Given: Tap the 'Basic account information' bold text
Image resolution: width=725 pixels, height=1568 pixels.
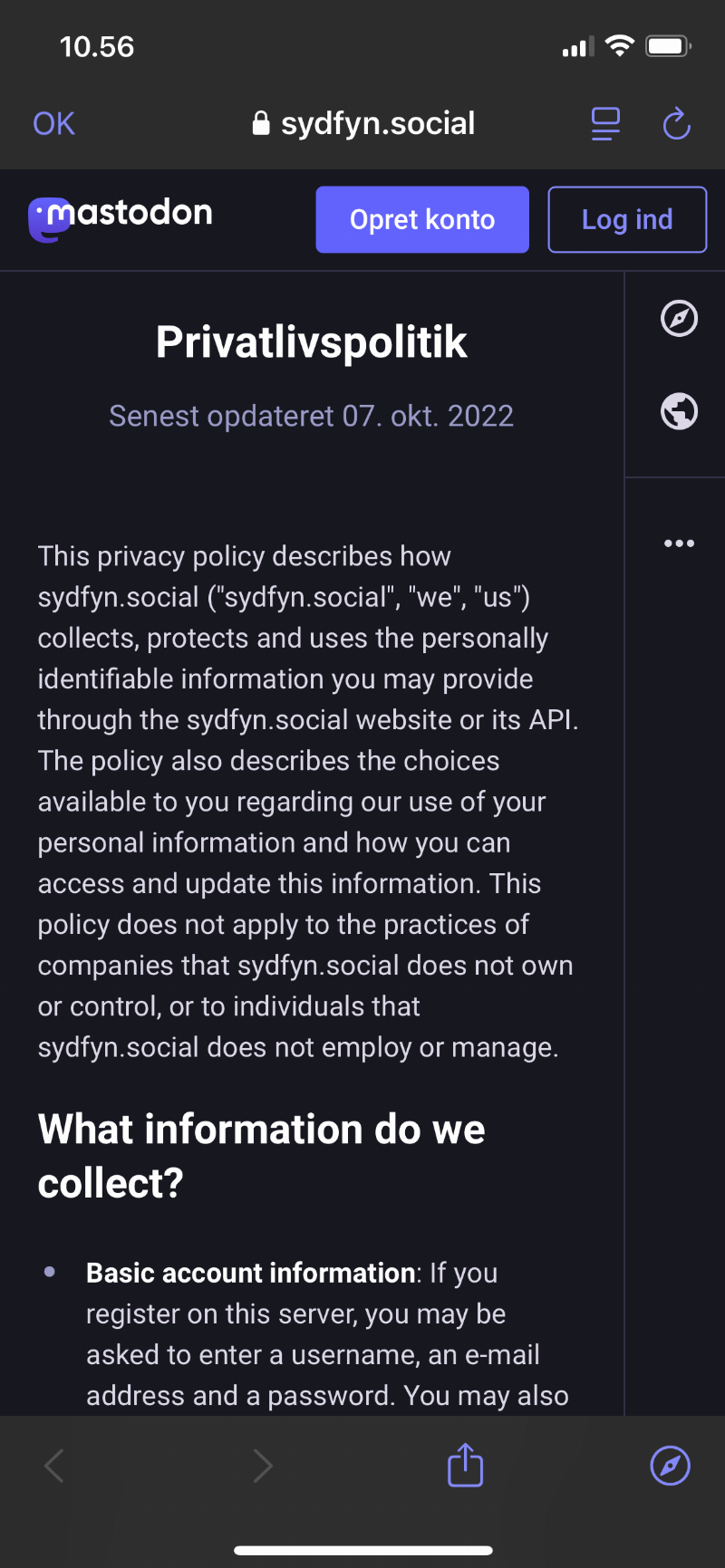Looking at the screenshot, I should (x=251, y=1273).
